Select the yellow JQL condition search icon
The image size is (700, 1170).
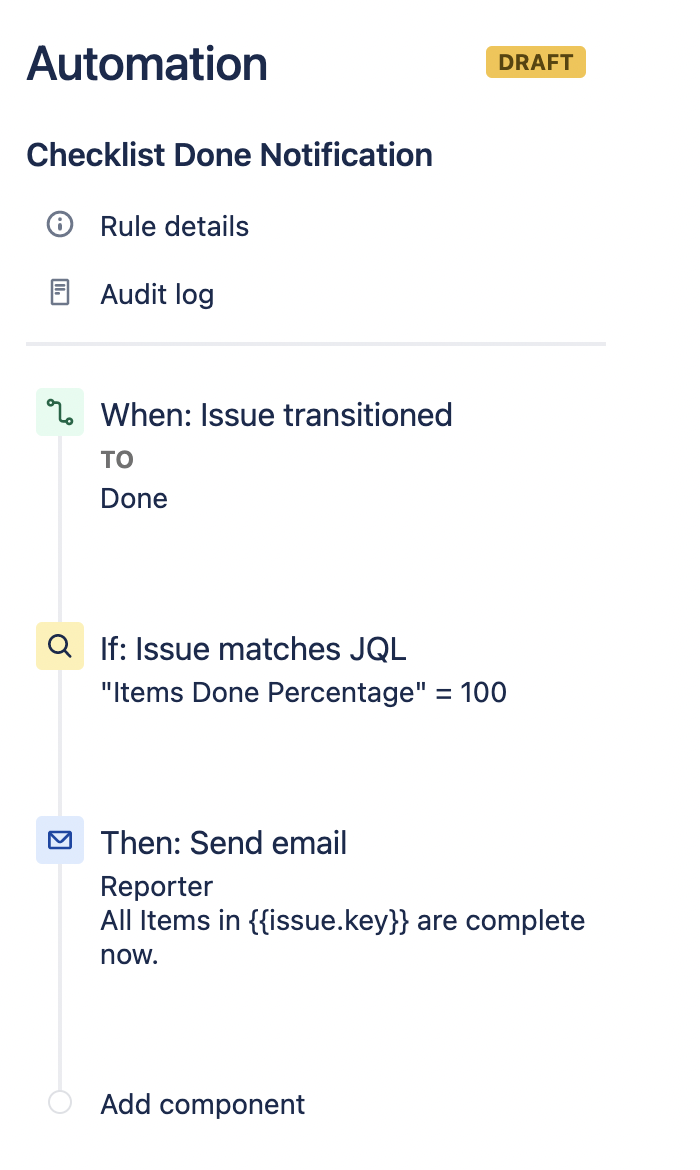click(x=60, y=647)
